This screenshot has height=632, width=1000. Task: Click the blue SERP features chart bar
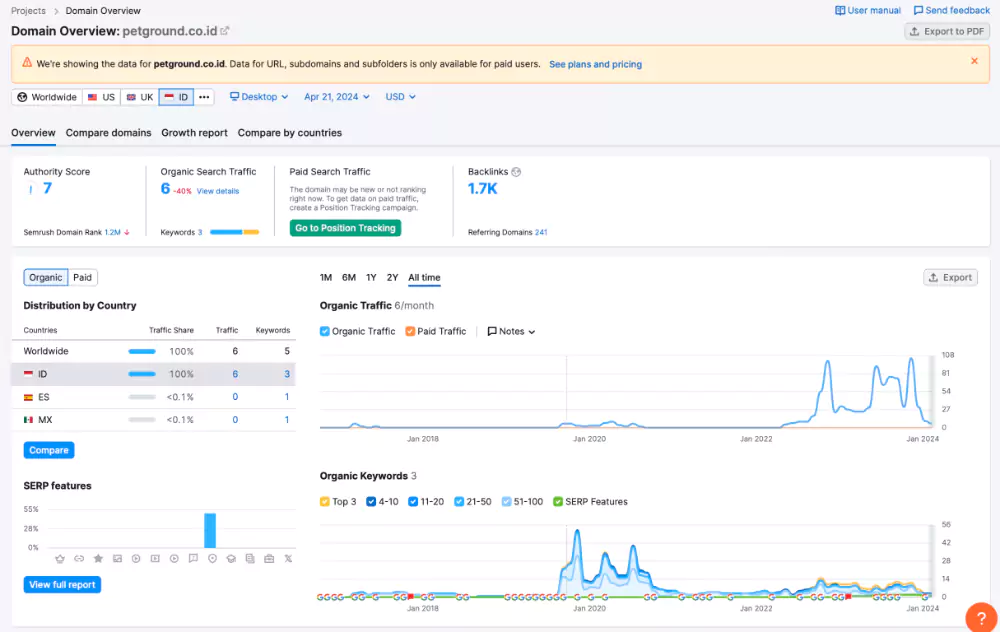(210, 530)
